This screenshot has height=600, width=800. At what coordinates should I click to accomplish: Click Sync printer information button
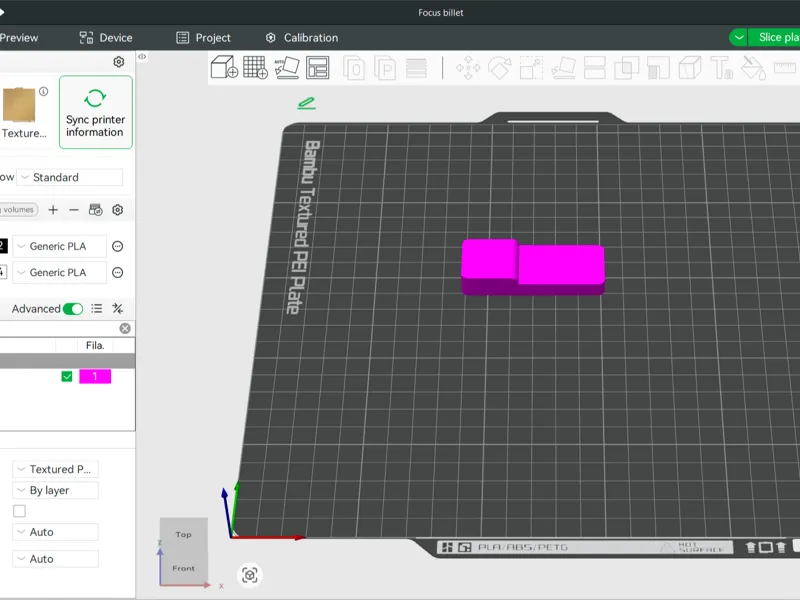pos(95,112)
